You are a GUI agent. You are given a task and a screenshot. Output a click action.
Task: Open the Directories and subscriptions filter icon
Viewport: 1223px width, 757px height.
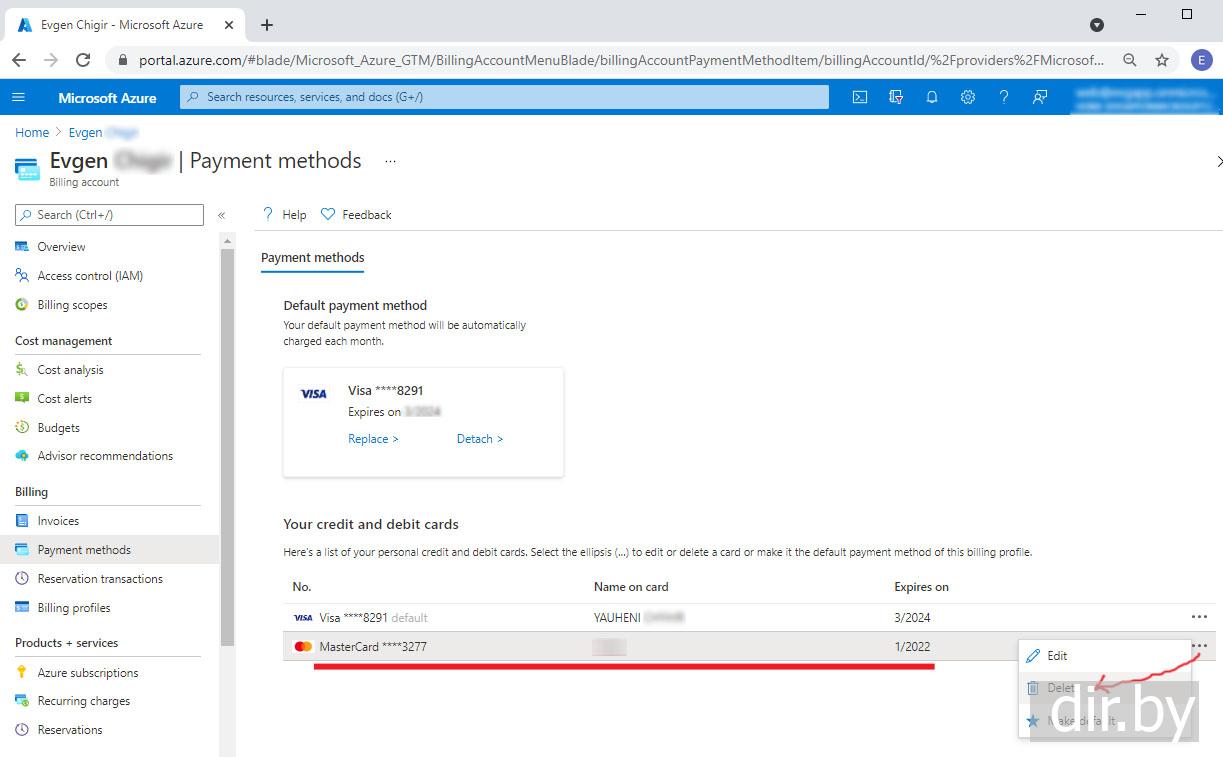(895, 97)
